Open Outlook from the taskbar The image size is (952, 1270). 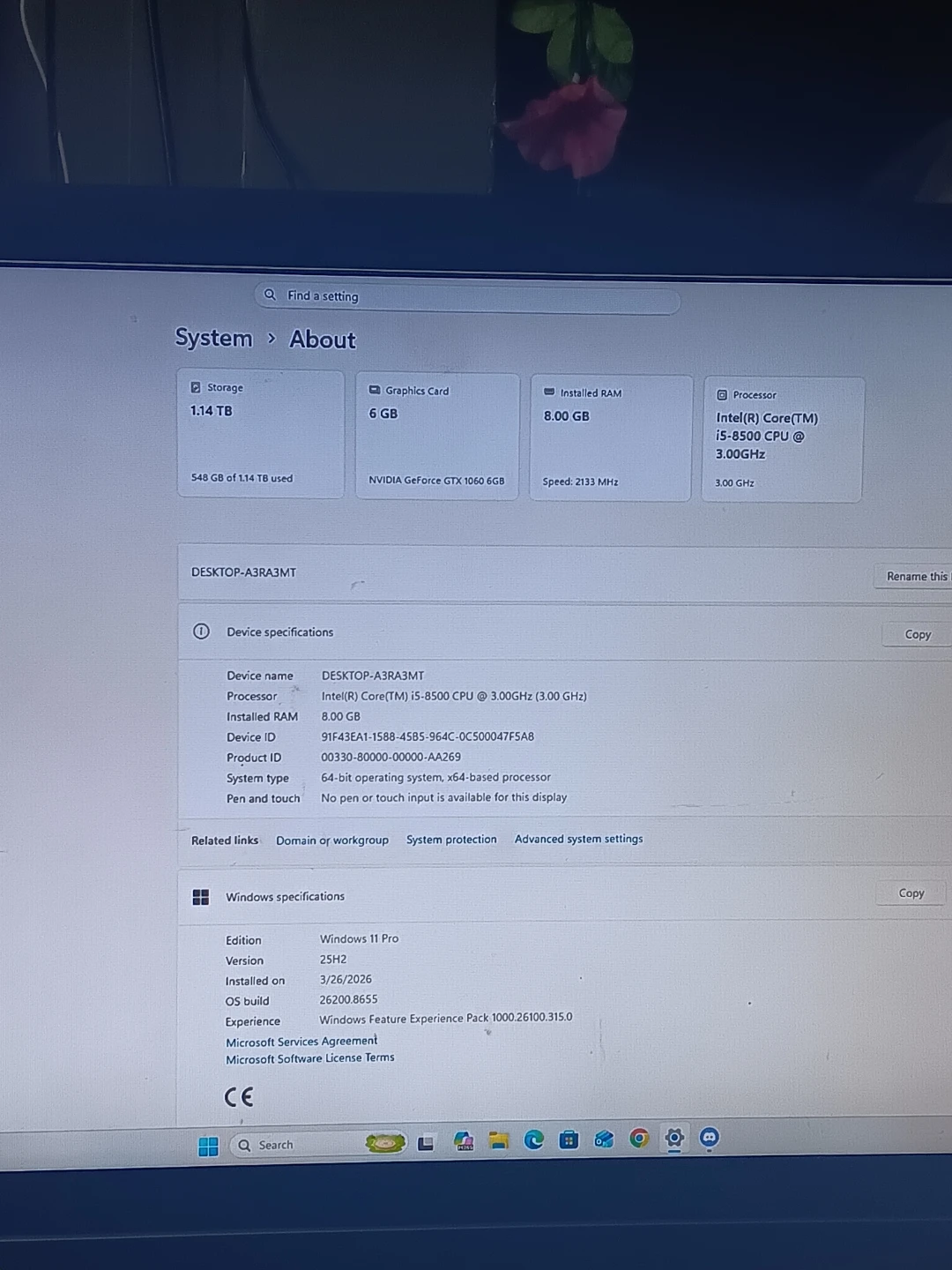[604, 1139]
